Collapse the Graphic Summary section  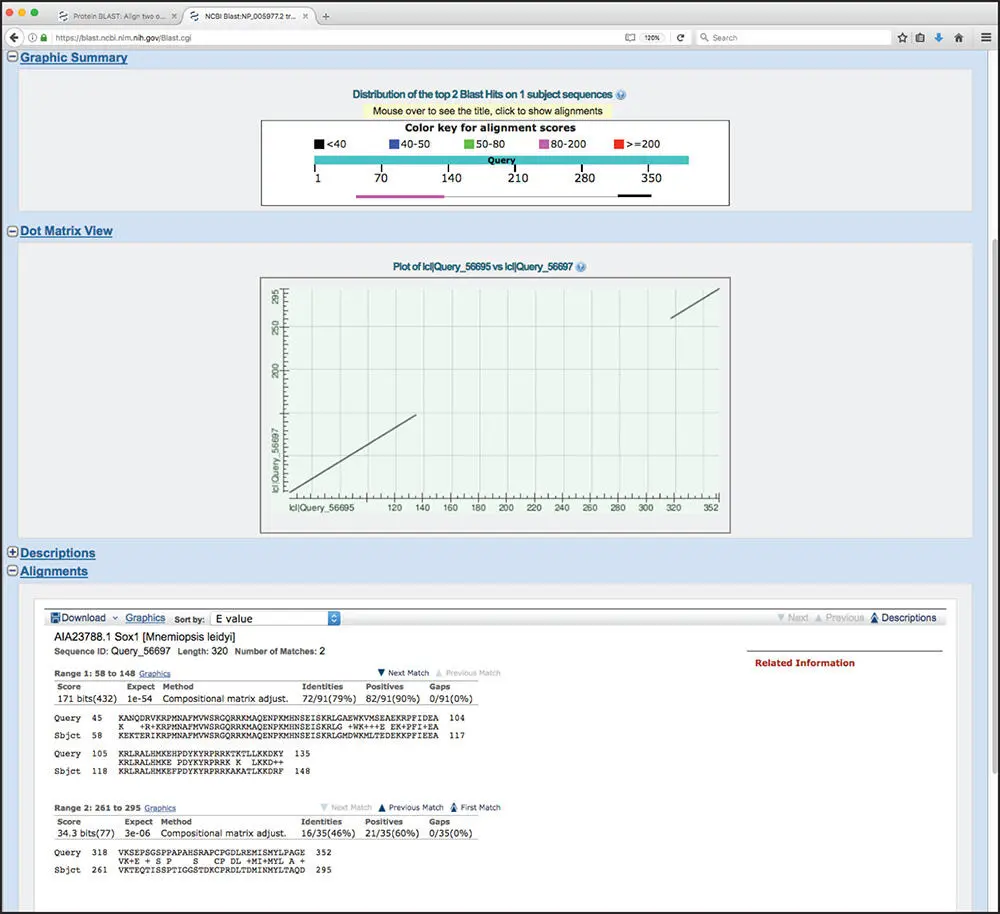(x=12, y=57)
